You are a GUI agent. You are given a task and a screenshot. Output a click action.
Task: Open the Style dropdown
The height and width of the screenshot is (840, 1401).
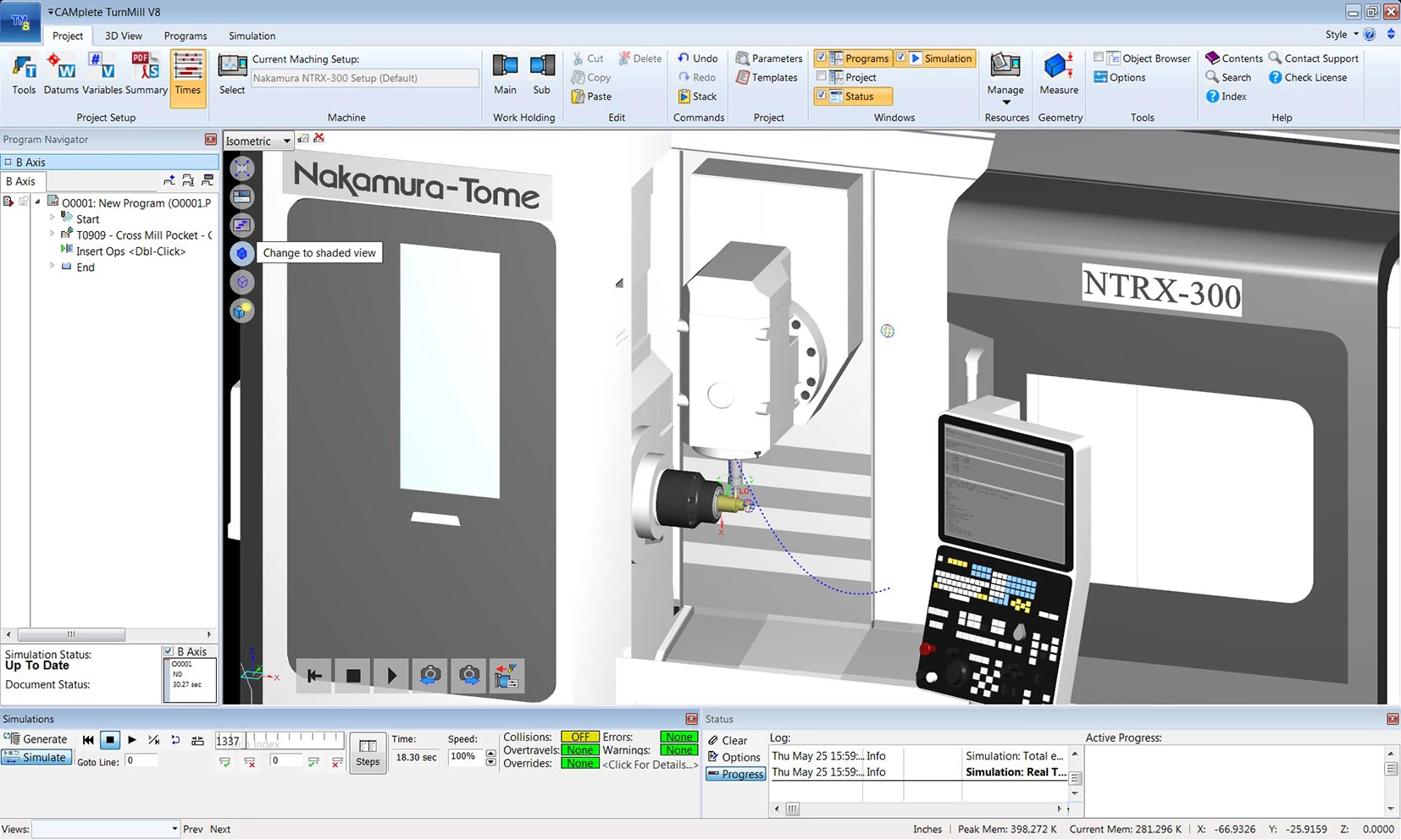(1342, 35)
